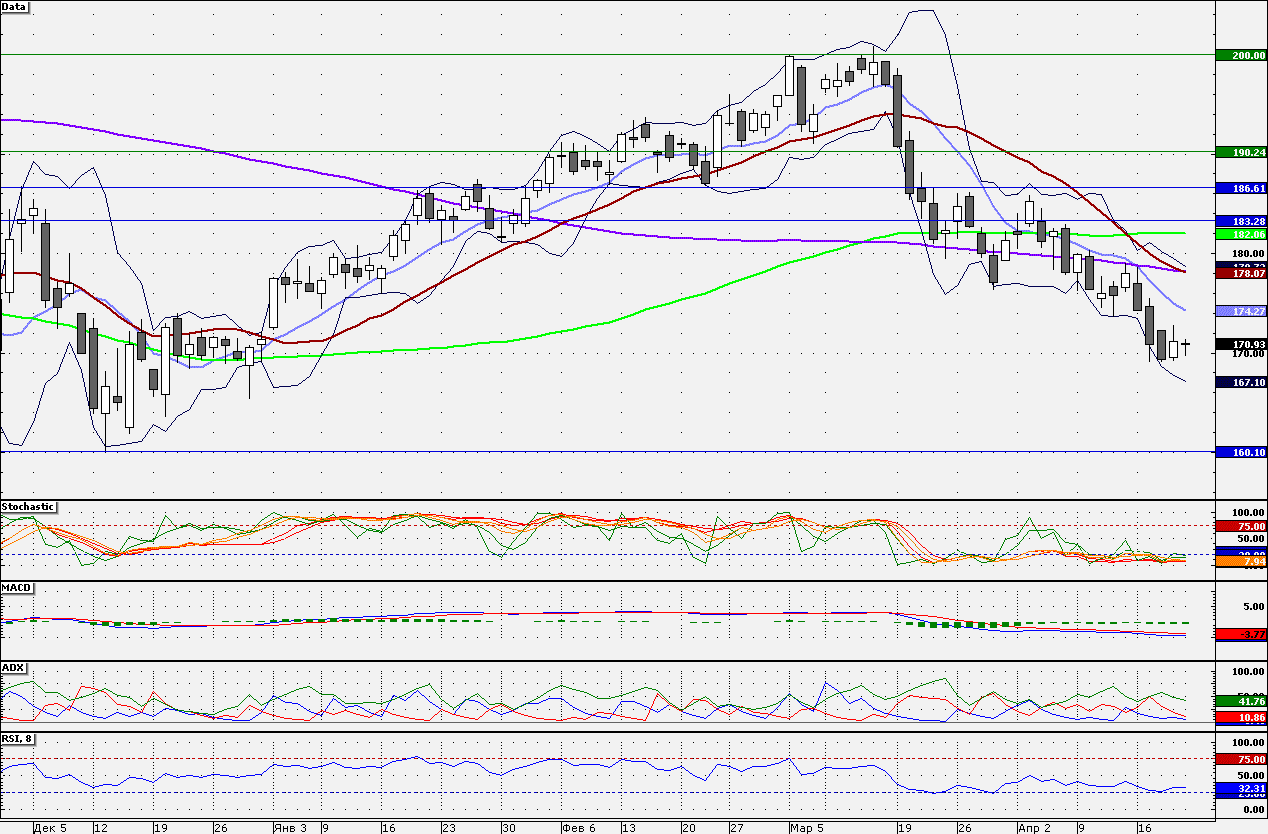Select the Янв 3 date on time axis
The height and width of the screenshot is (834, 1268).
(x=291, y=828)
